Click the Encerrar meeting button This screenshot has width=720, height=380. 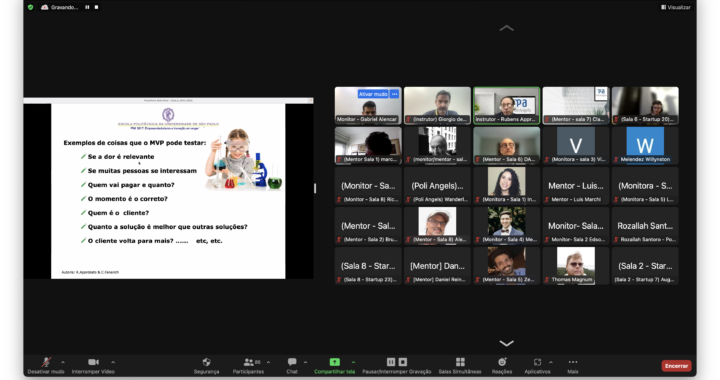(x=676, y=366)
